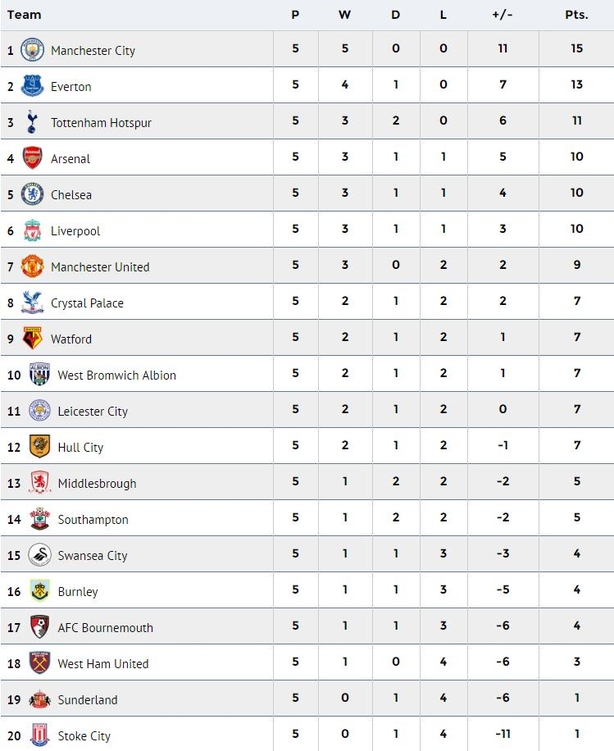Click the Crystal Palace crest icon
This screenshot has width=614, height=751.
pos(33,303)
